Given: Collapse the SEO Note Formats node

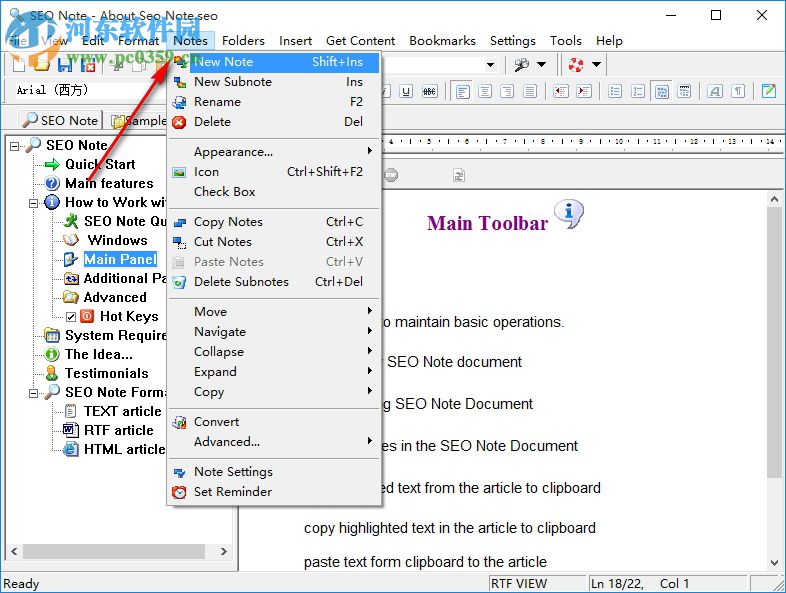Looking at the screenshot, I should pyautogui.click(x=33, y=393).
